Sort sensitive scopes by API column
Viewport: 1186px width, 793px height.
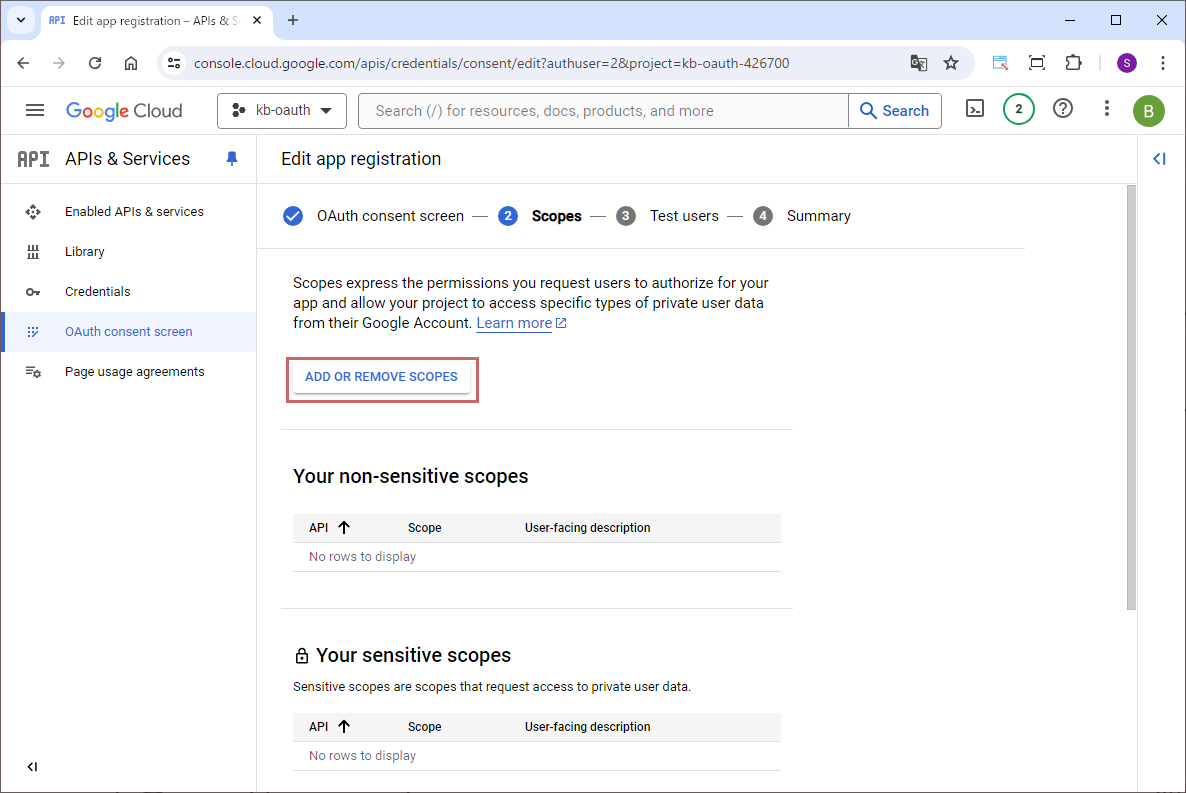point(330,727)
